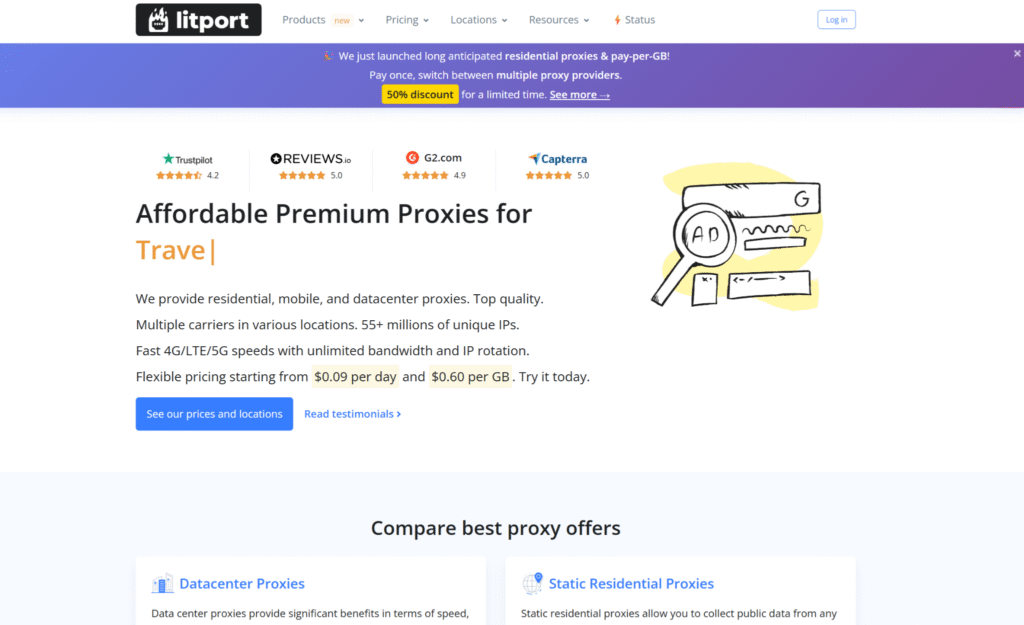The width and height of the screenshot is (1024, 625).
Task: Click the Log in button
Action: [836, 20]
